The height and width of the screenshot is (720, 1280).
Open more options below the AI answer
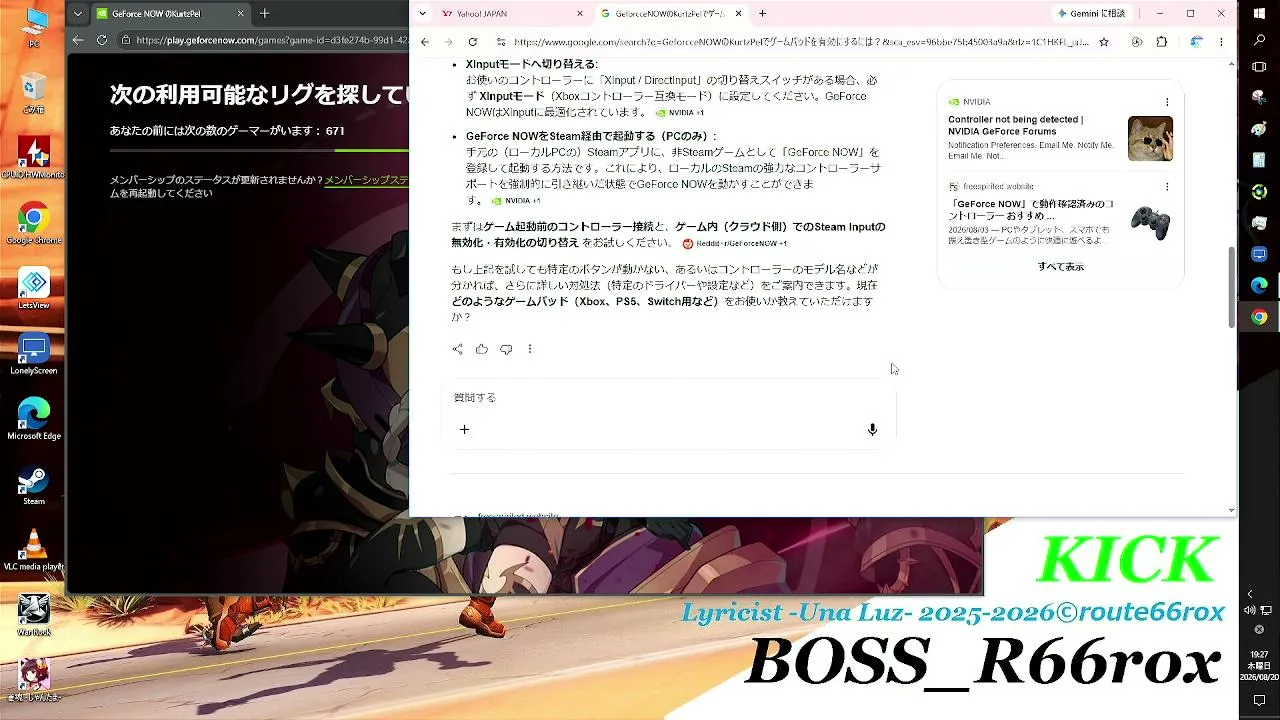pyautogui.click(x=530, y=349)
